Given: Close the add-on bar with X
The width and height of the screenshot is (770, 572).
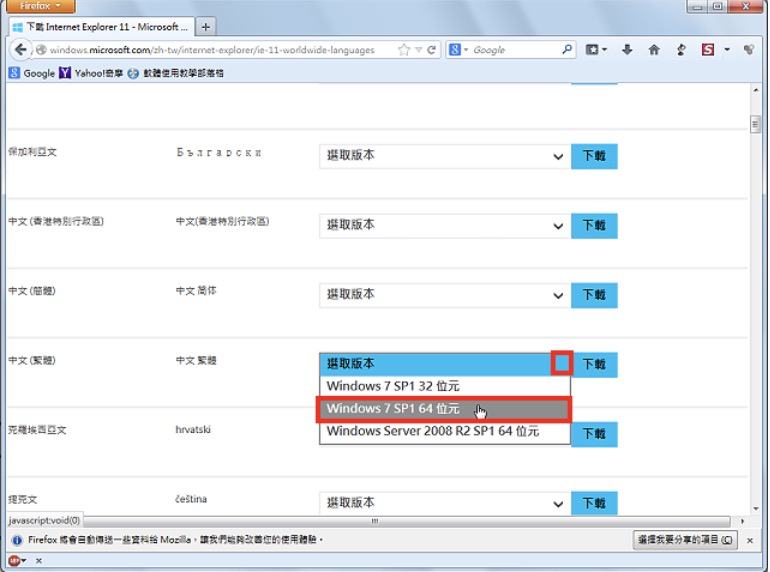Looking at the screenshot, I should 39,560.
